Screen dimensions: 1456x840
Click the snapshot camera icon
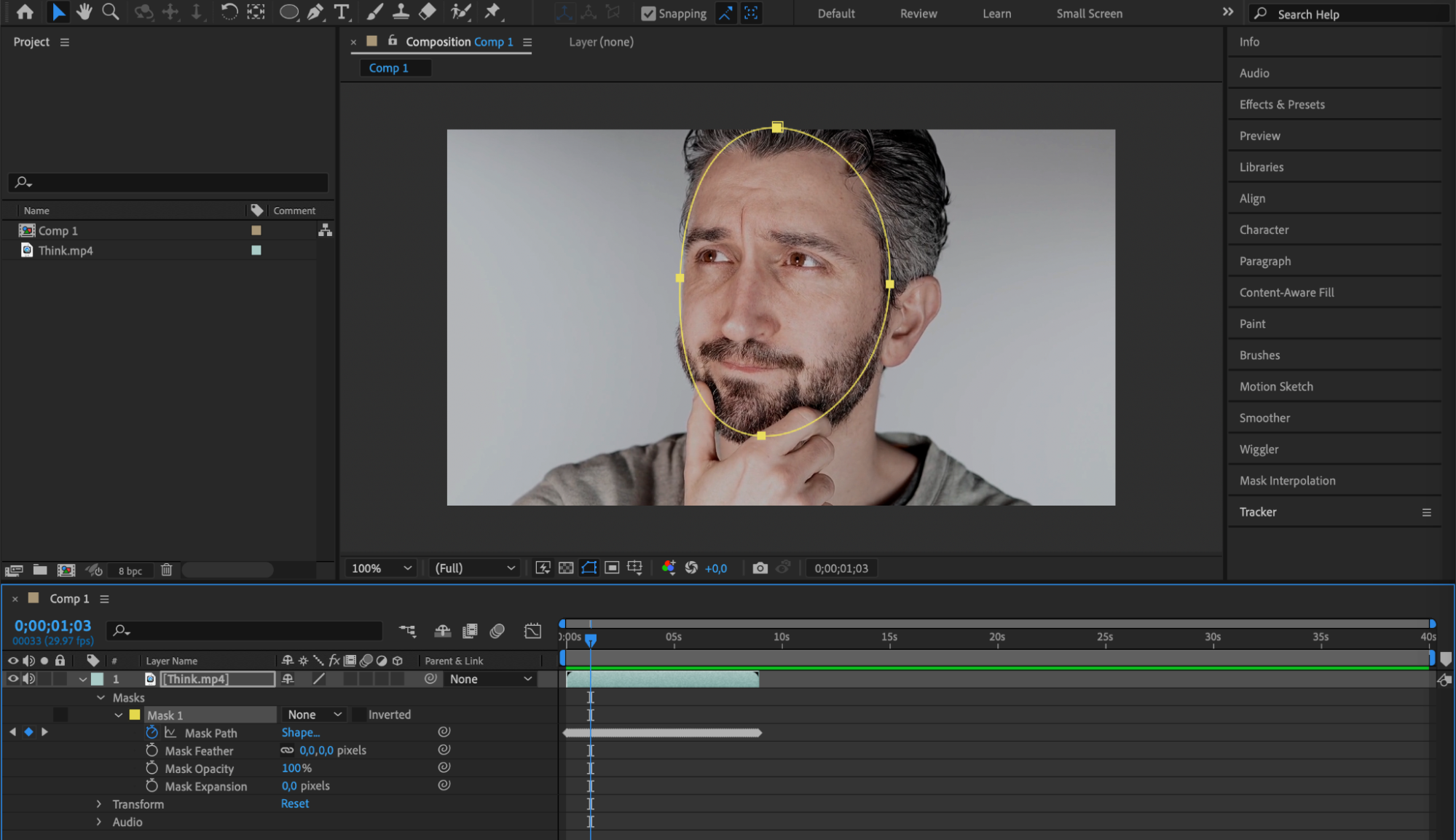coord(760,568)
